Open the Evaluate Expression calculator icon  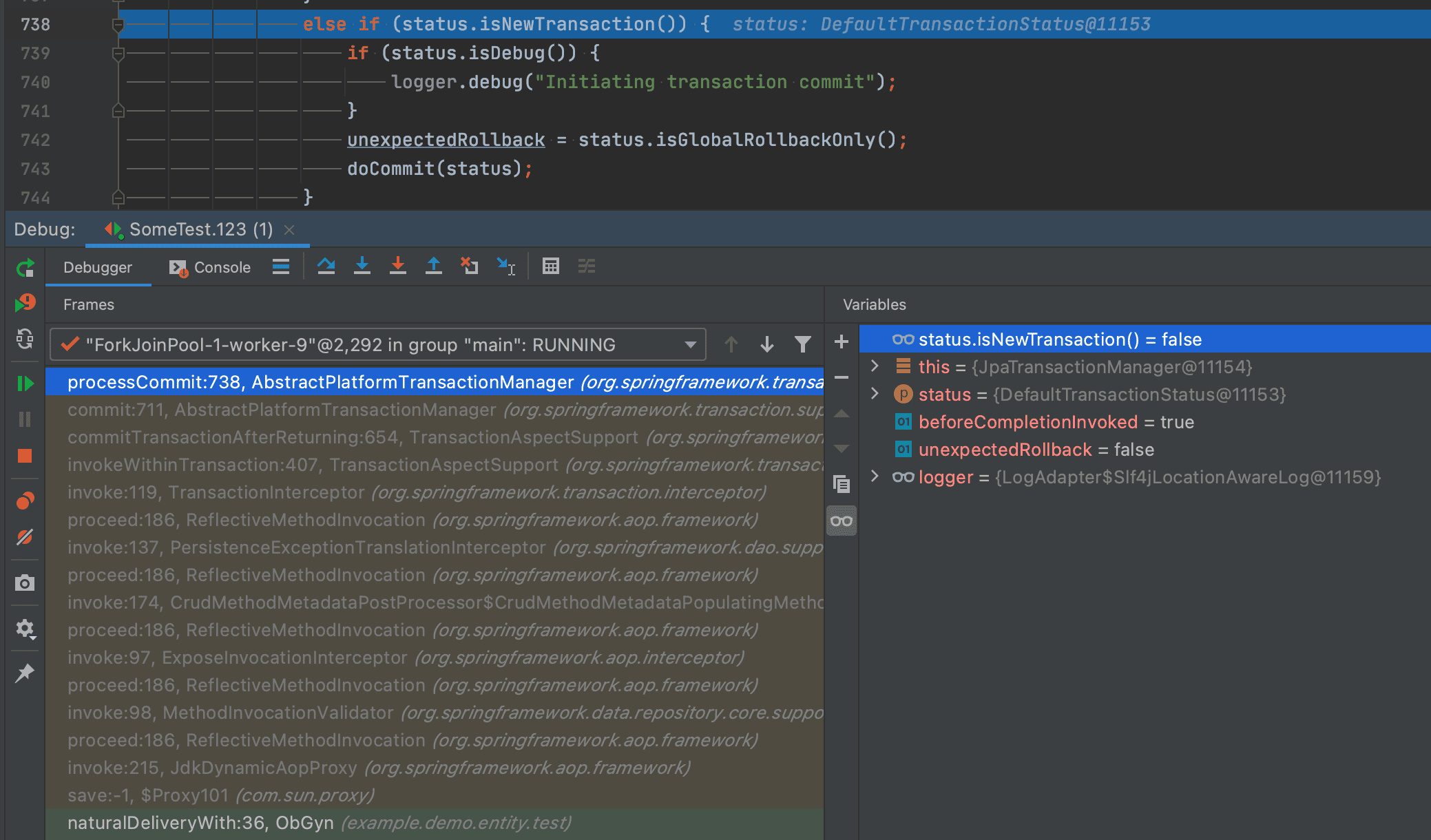coord(550,266)
